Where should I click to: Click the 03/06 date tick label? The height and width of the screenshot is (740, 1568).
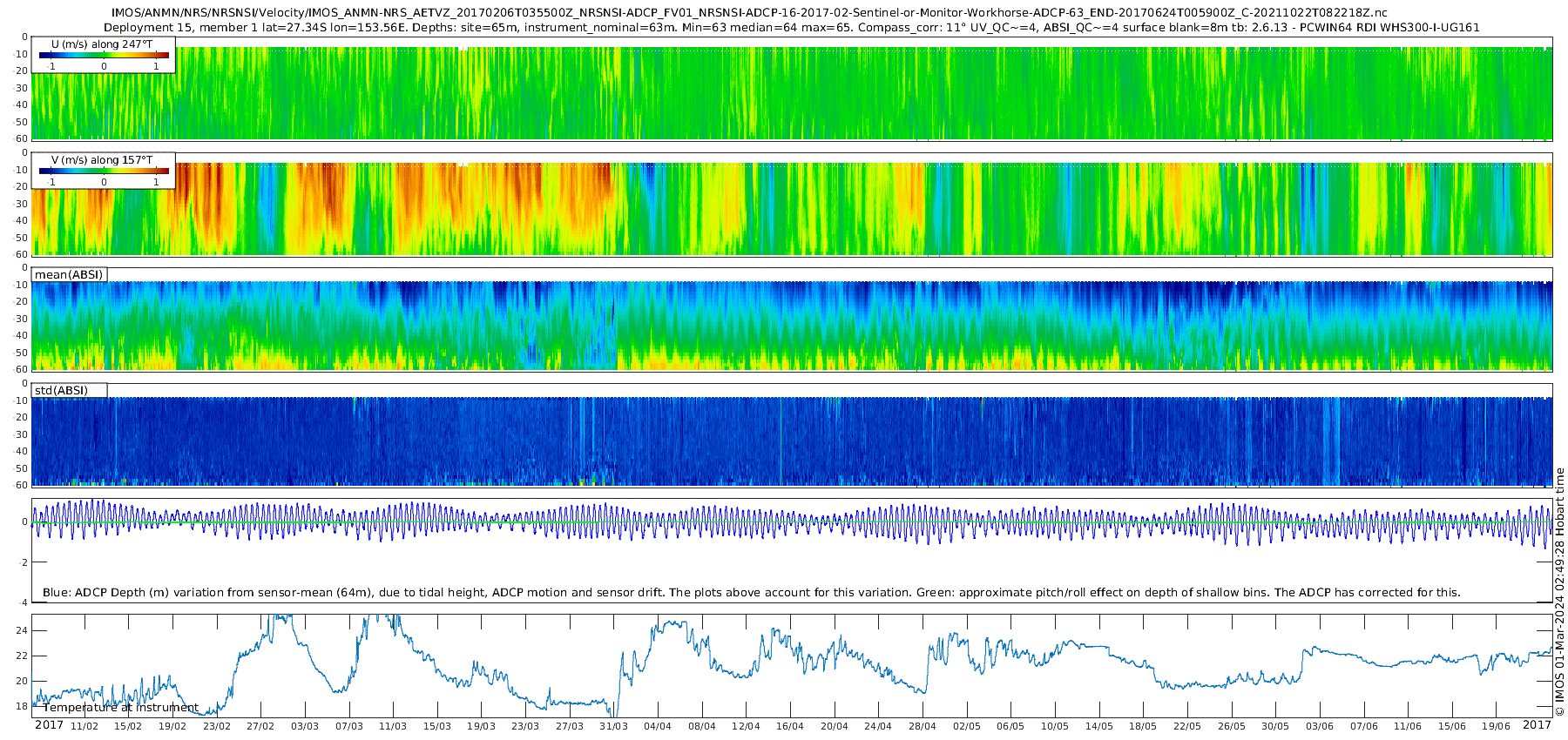1319,726
